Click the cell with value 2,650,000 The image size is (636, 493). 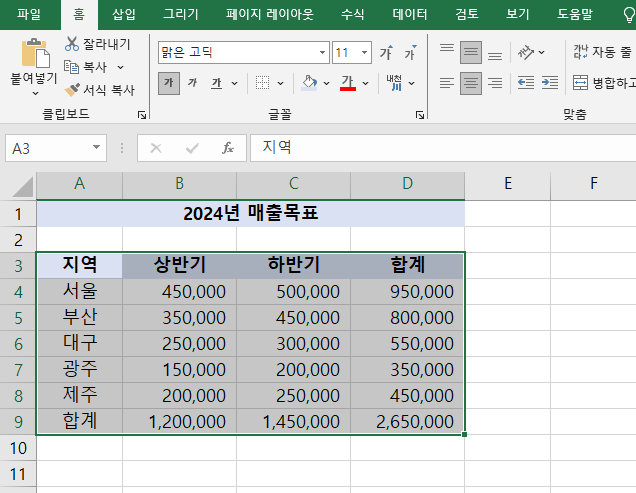(x=408, y=422)
